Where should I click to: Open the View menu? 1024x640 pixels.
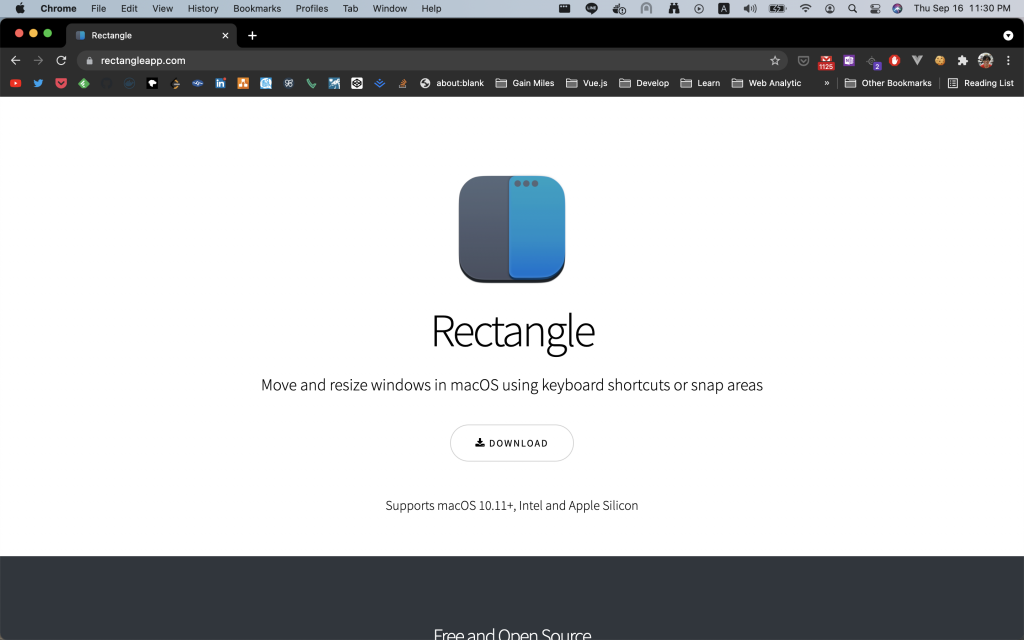[x=163, y=8]
